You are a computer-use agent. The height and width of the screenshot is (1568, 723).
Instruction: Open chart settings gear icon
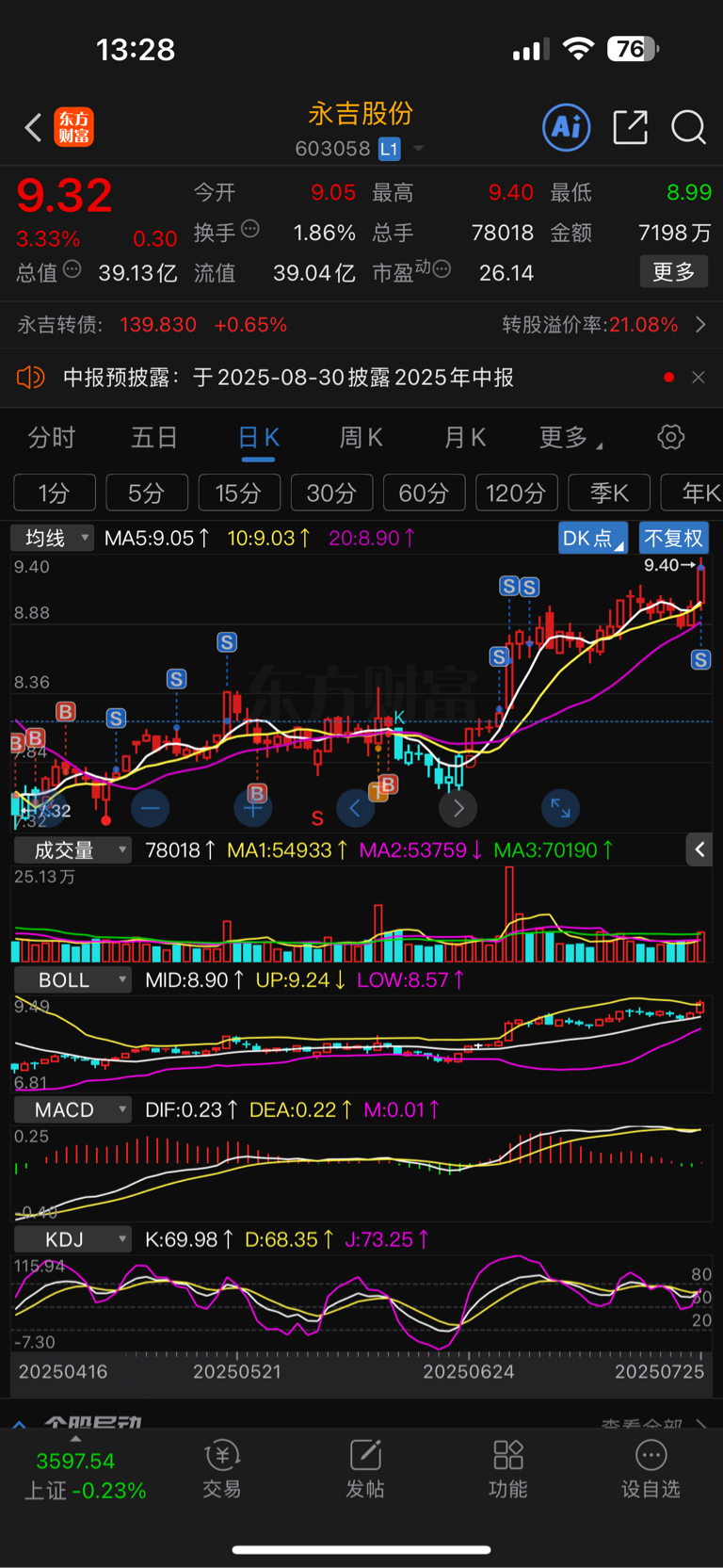pos(670,437)
